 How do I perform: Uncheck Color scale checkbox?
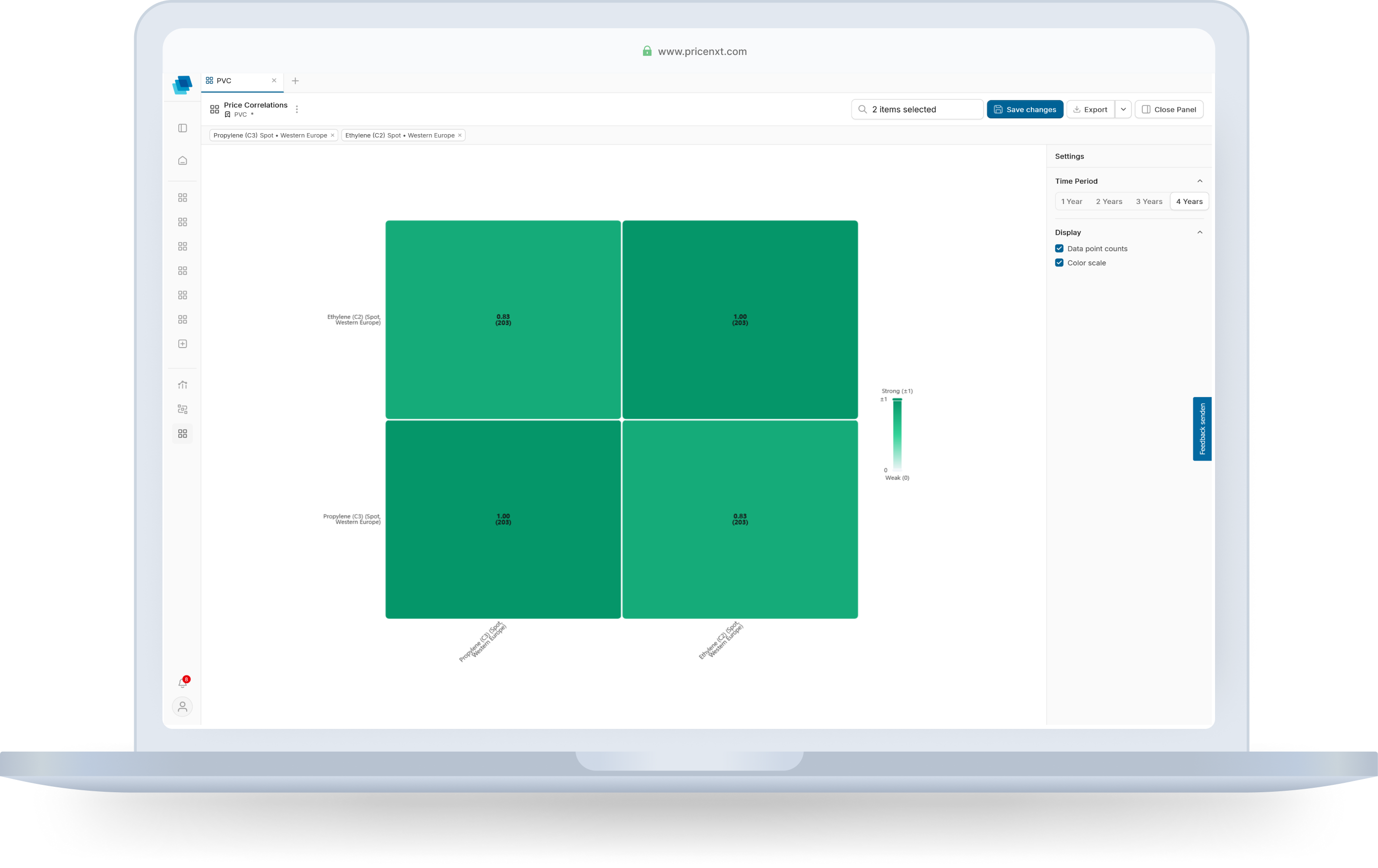pyautogui.click(x=1059, y=262)
